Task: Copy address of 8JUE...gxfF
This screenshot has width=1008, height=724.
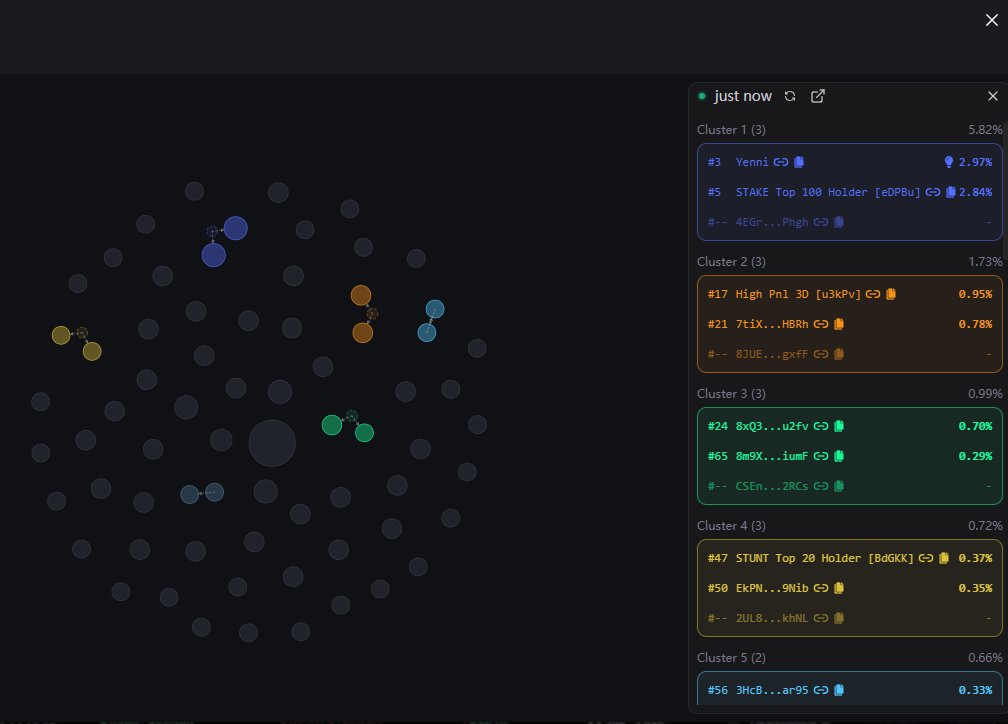Action: click(839, 354)
